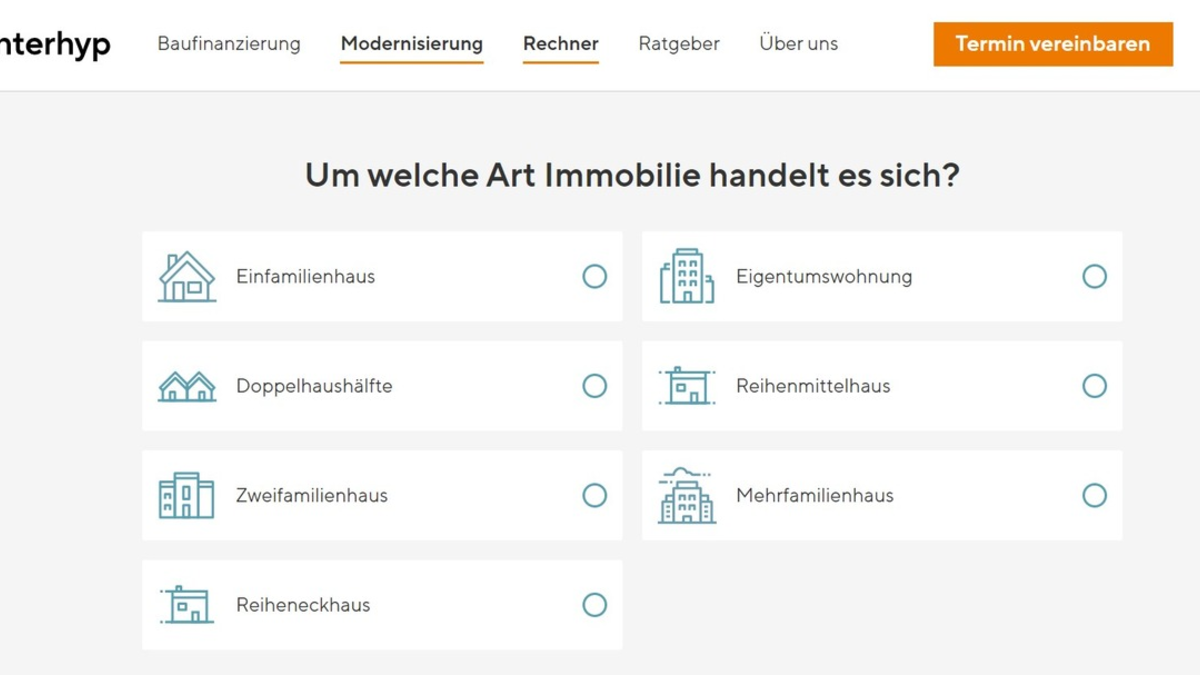The width and height of the screenshot is (1200, 675).
Task: Click the Doppelhaushälfte twin-house icon
Action: click(186, 386)
